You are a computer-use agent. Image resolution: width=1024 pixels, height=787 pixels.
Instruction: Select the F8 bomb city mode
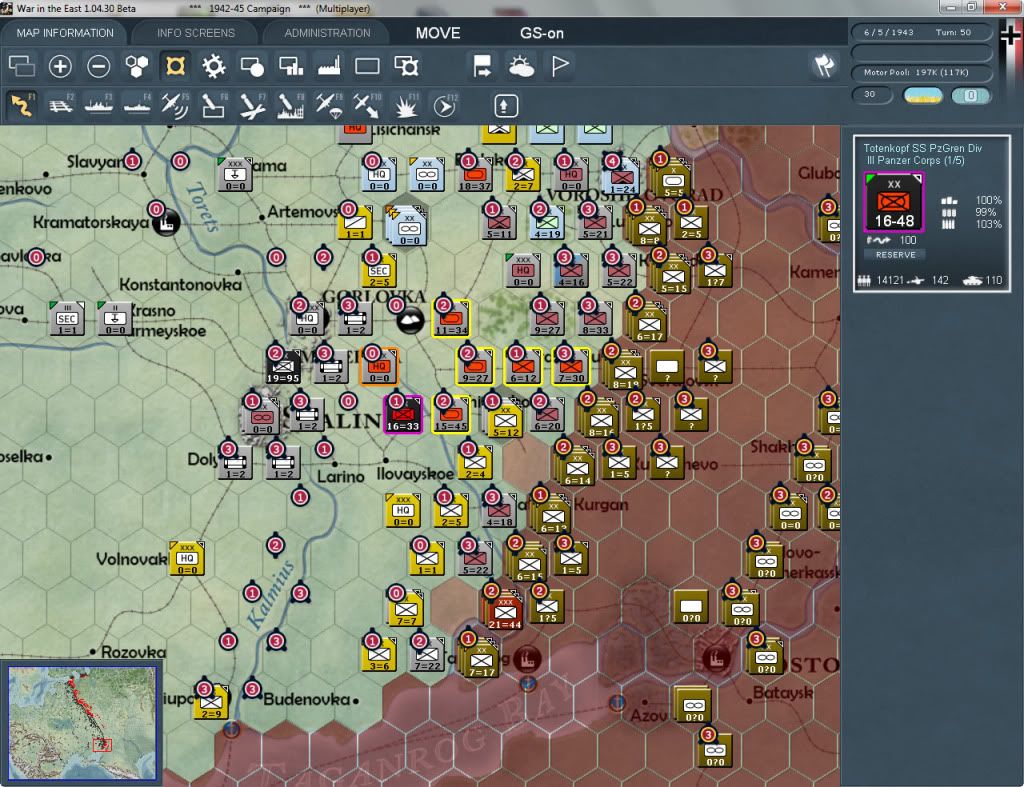(291, 105)
